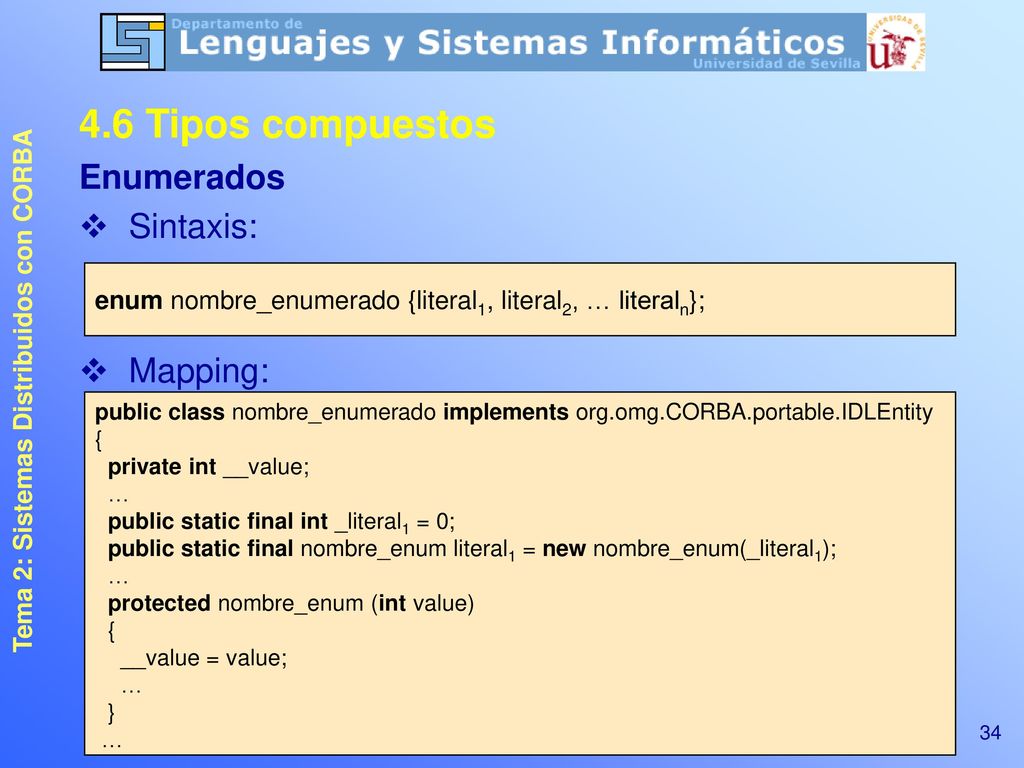
Task: Click 'org.omg.CORBA.portable.IDLEntity' in the mapping box
Action: (754, 412)
